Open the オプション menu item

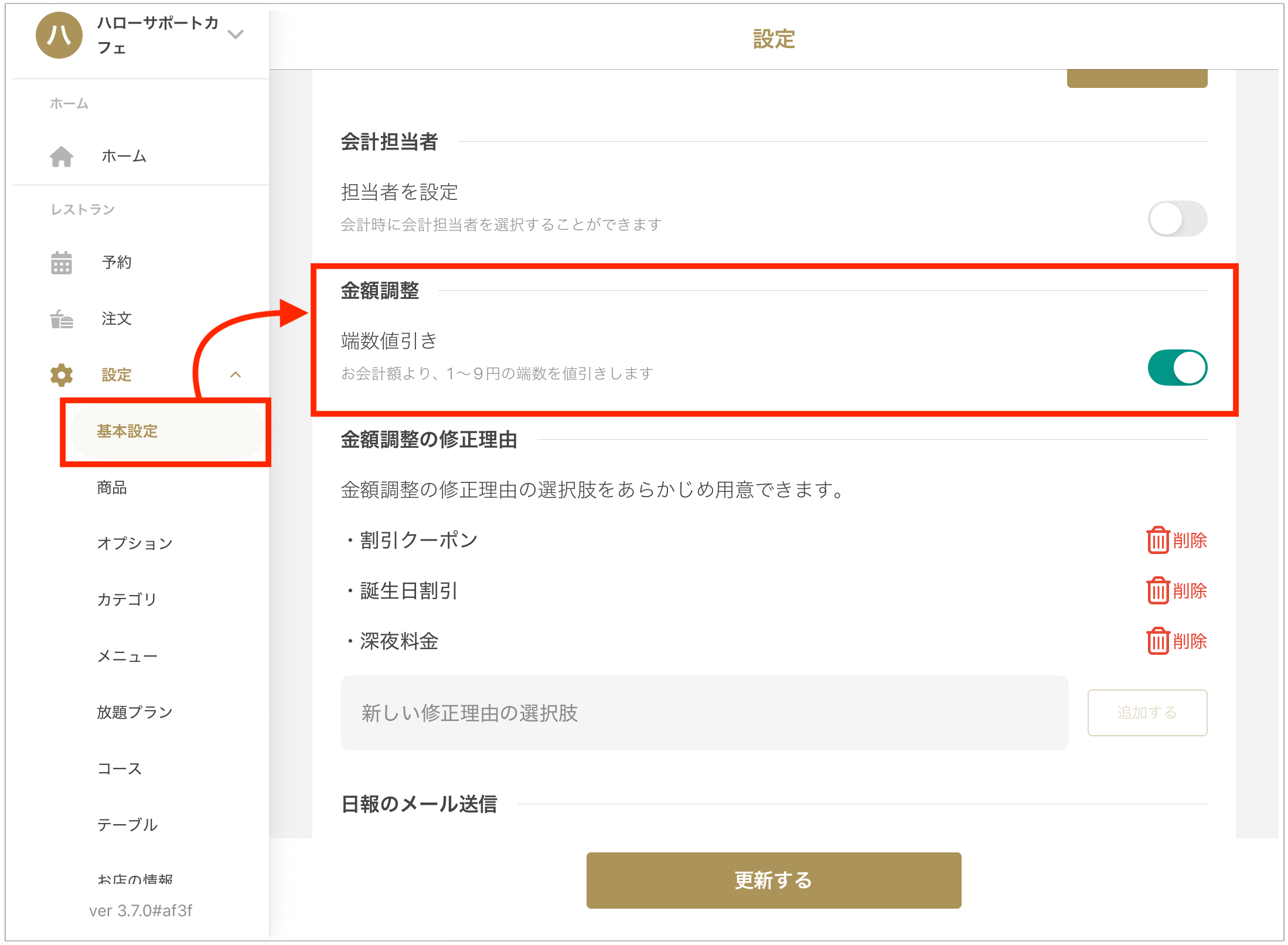coord(135,544)
